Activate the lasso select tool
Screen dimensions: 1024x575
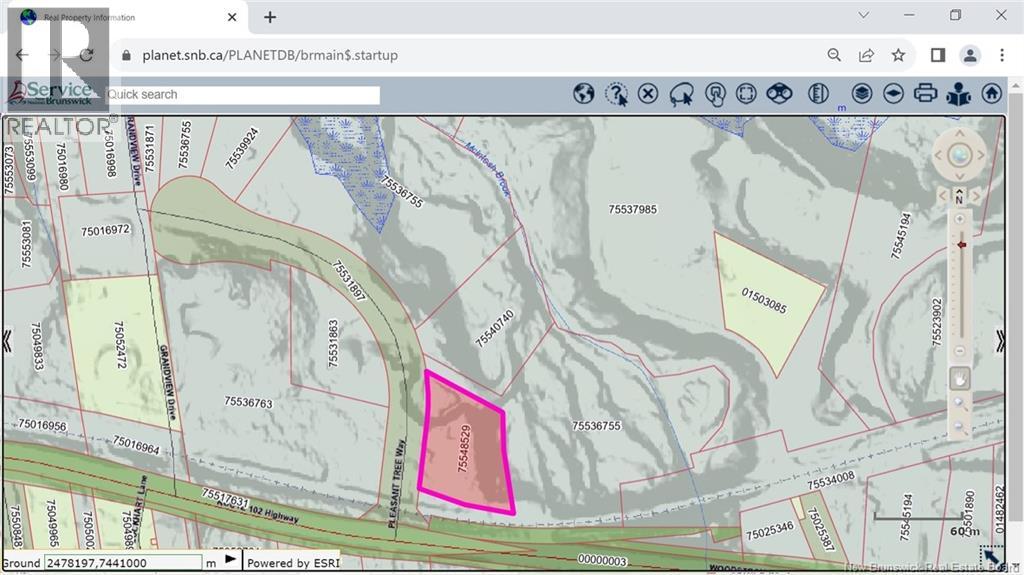point(682,94)
